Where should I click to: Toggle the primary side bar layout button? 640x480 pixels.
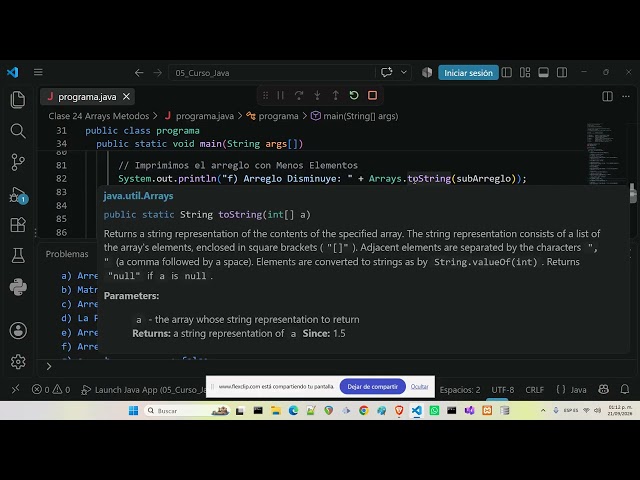click(507, 72)
